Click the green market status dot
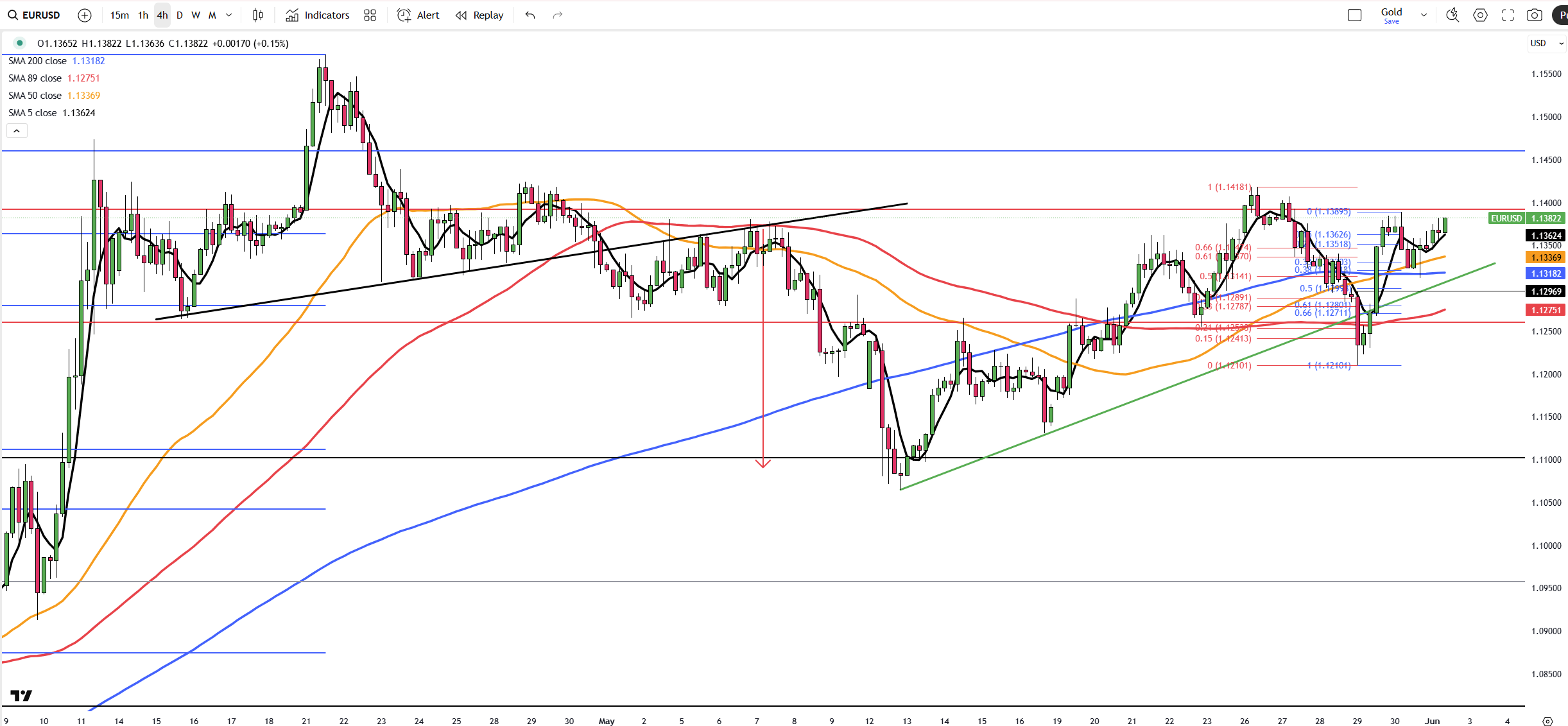The image size is (1568, 726). click(20, 43)
